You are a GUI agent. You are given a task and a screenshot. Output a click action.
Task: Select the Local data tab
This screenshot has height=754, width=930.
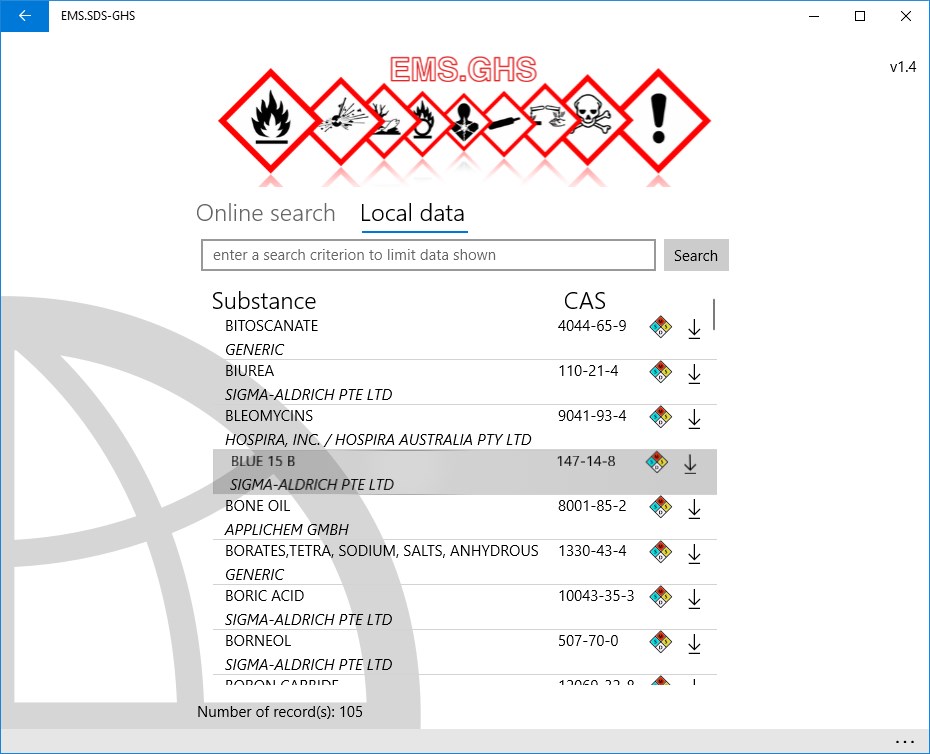[x=413, y=213]
